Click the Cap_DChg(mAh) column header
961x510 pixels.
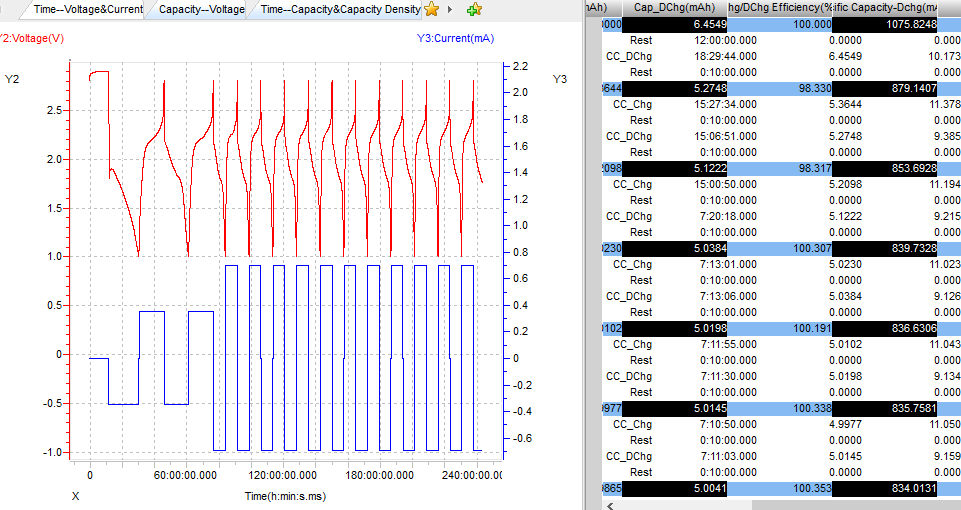point(674,7)
